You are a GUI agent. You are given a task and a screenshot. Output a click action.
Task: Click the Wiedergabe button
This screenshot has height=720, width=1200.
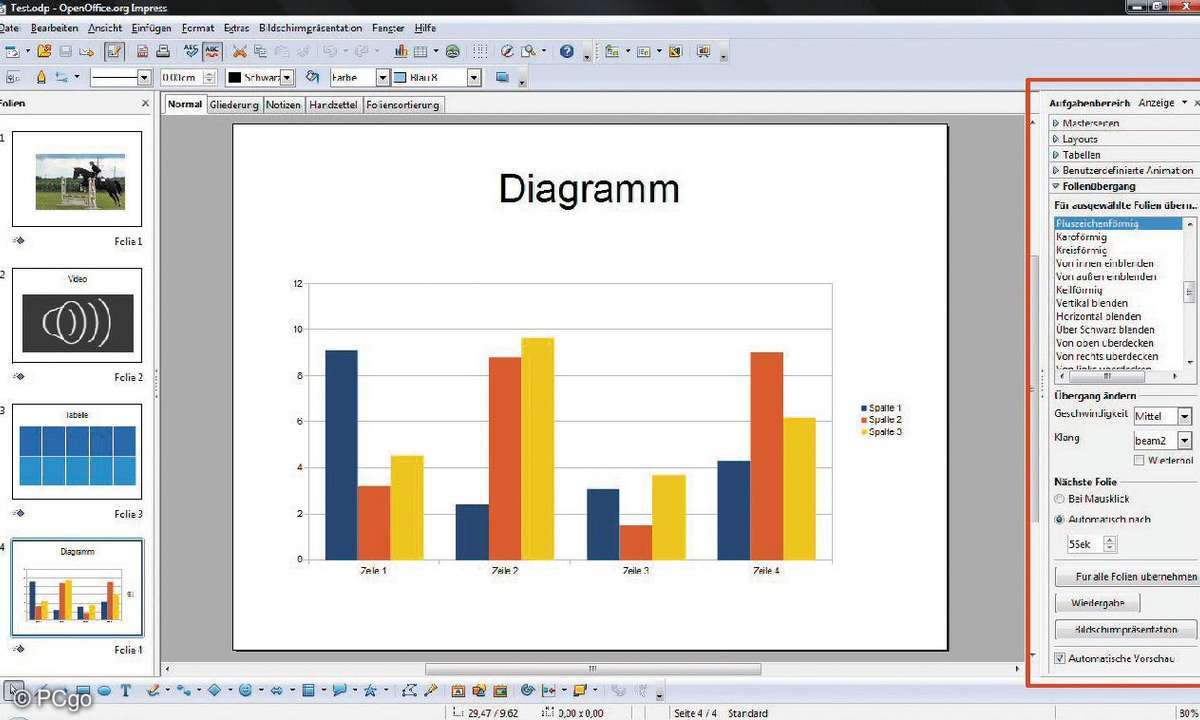tap(1097, 603)
